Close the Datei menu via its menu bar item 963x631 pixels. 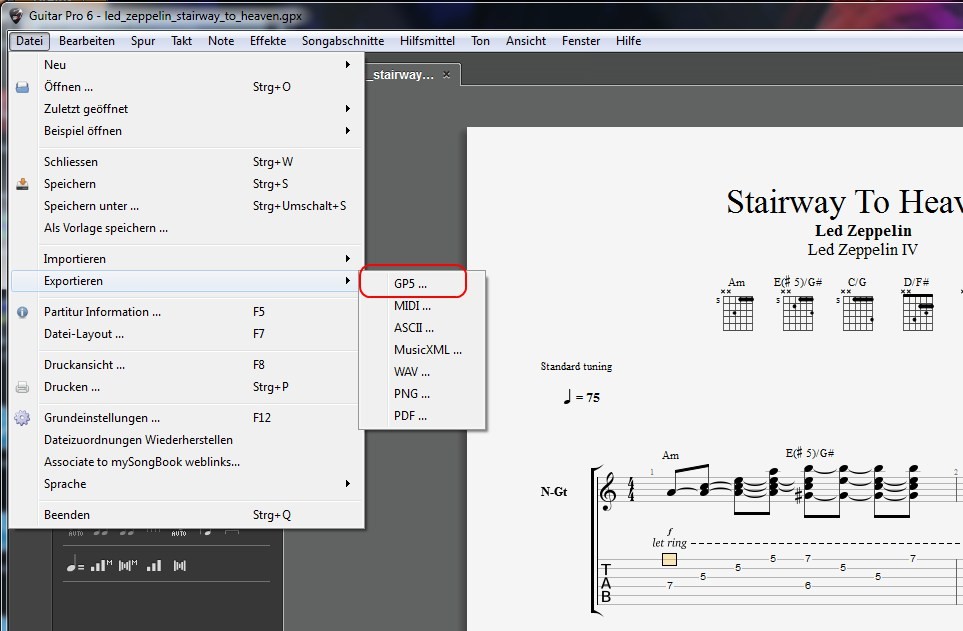29,41
